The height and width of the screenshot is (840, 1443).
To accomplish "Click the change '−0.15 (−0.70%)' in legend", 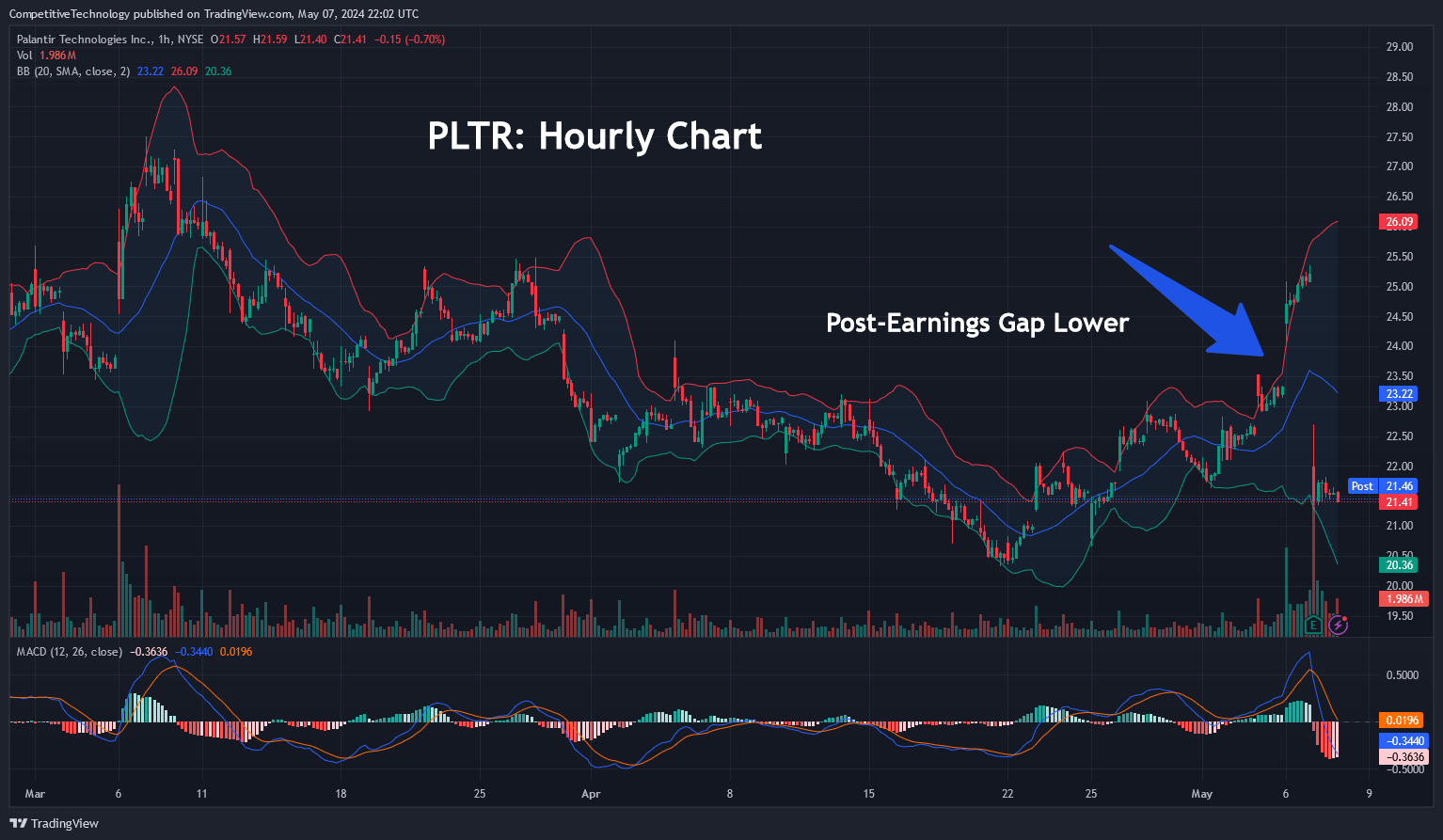I will [410, 40].
